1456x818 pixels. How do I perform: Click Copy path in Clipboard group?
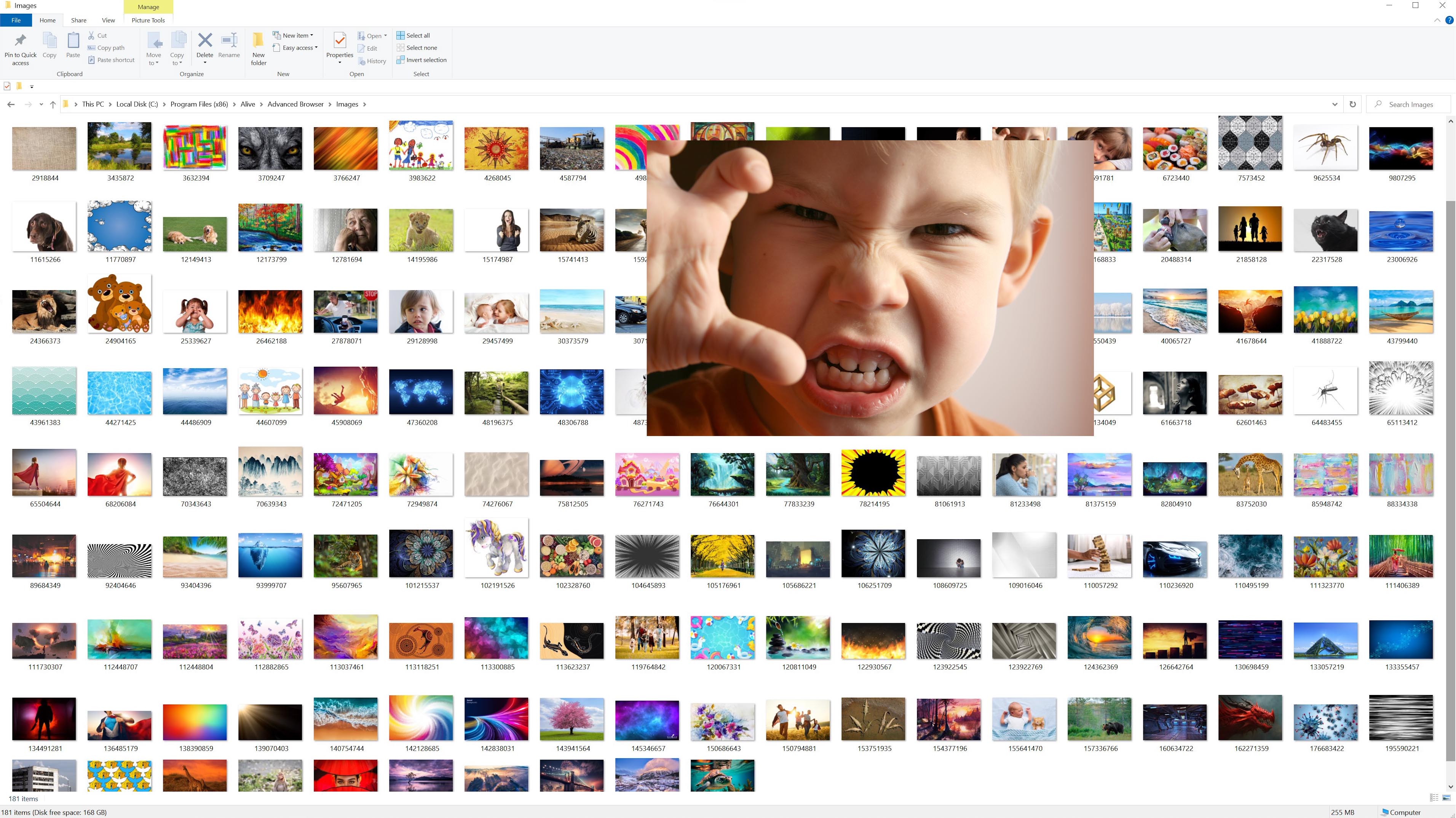[110, 48]
